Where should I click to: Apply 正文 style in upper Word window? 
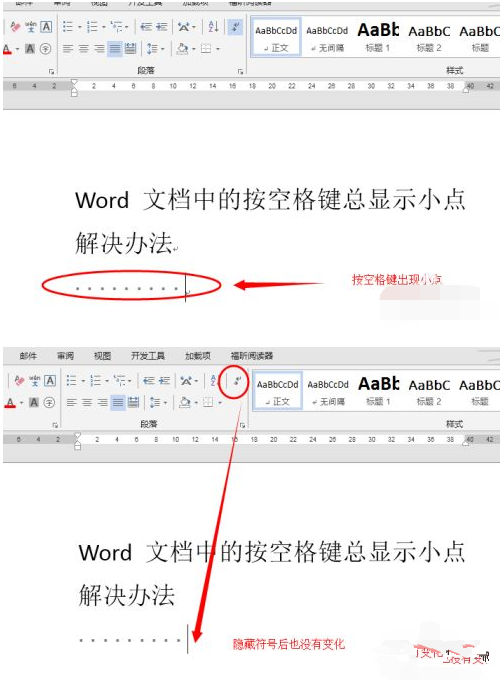pos(276,37)
